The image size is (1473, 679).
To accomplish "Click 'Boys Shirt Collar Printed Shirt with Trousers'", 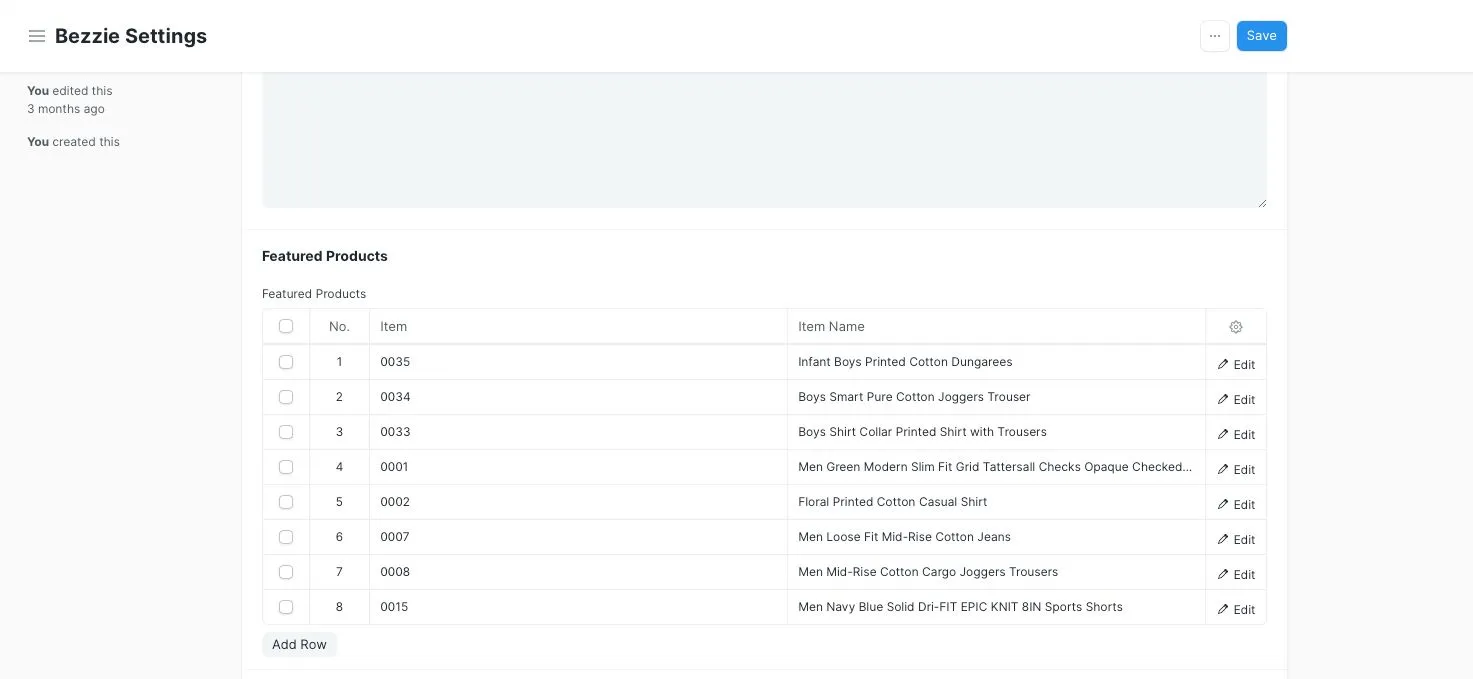I will pyautogui.click(x=996, y=432).
